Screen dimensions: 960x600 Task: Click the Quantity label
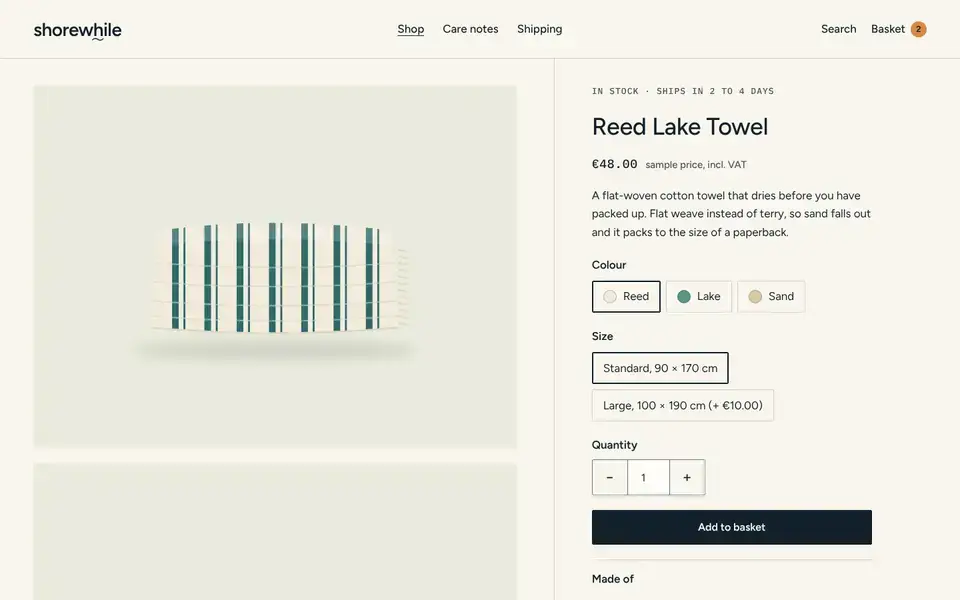point(614,445)
